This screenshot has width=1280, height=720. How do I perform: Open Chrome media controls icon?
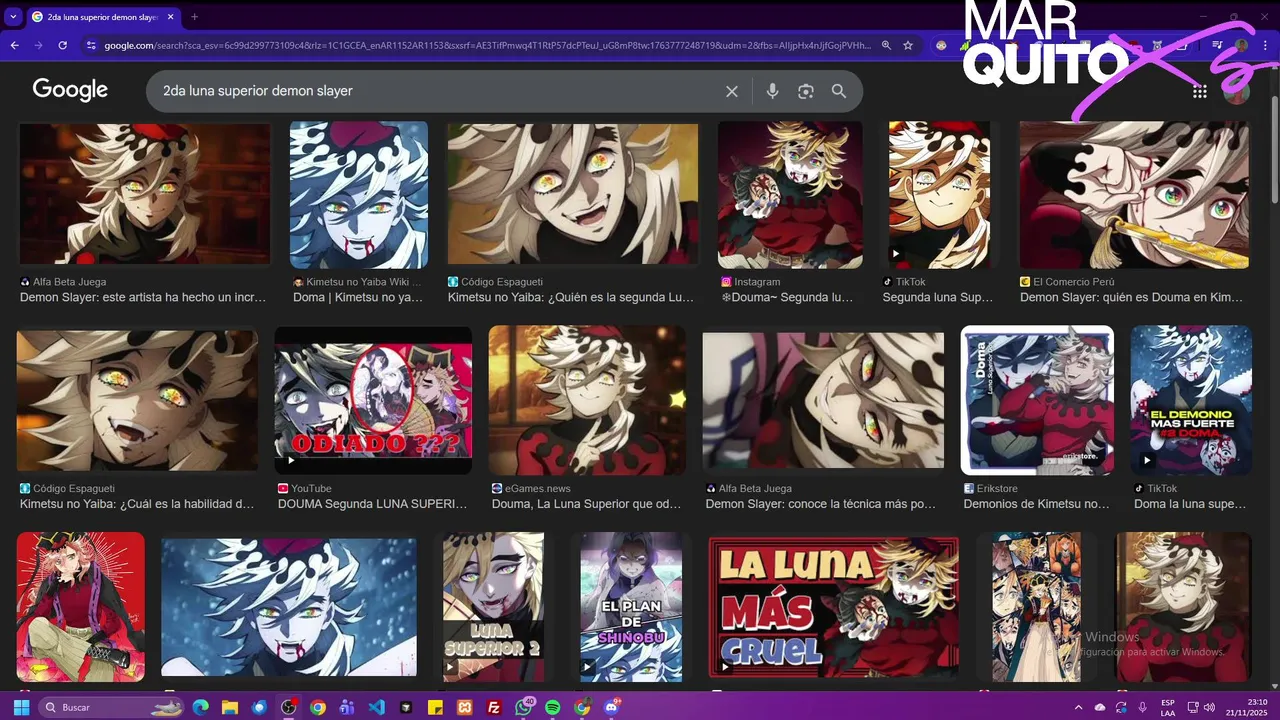(x=1217, y=45)
